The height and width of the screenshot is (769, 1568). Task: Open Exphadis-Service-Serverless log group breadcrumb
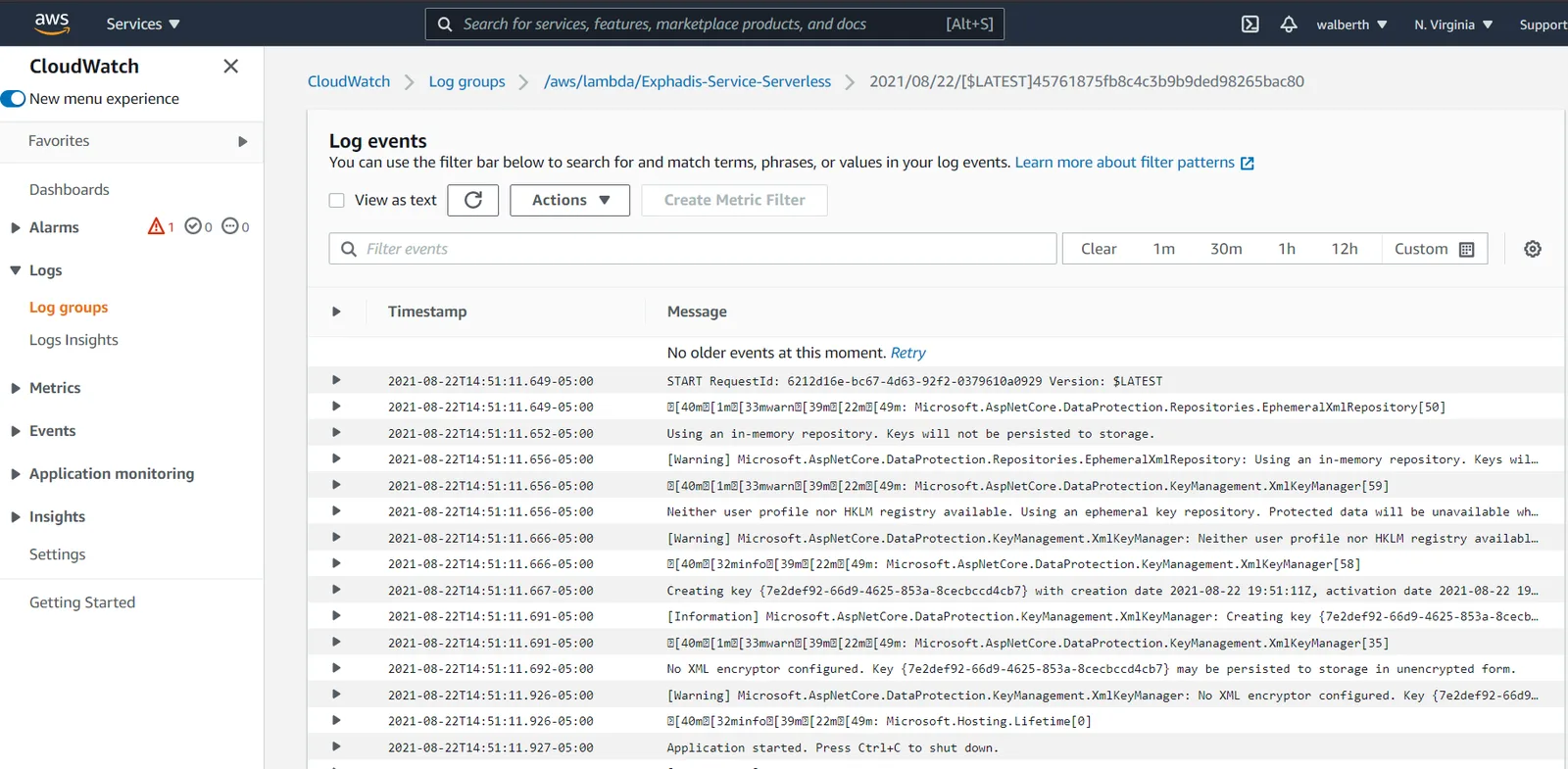click(688, 81)
